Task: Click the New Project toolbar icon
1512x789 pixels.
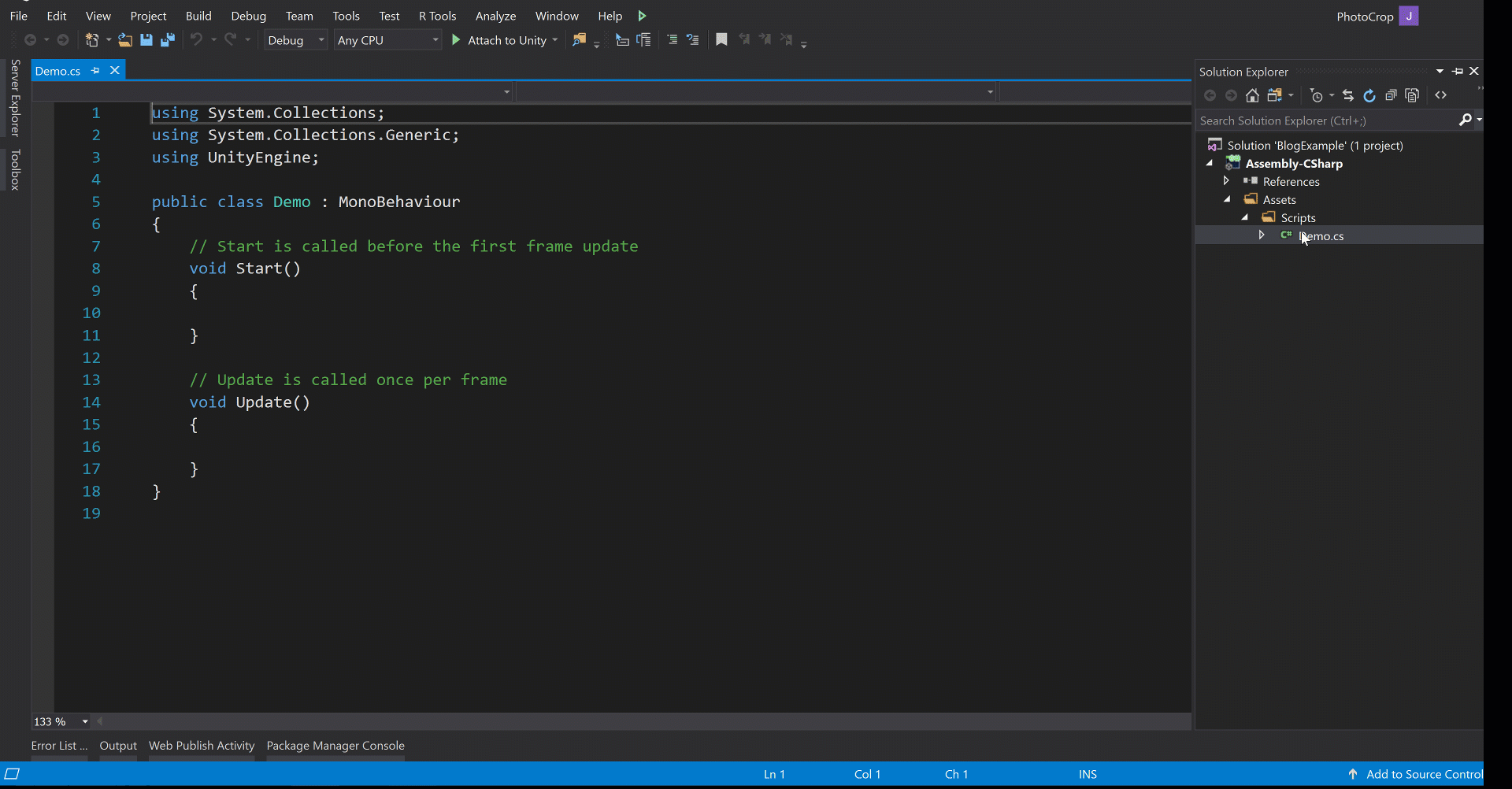Action: point(92,40)
